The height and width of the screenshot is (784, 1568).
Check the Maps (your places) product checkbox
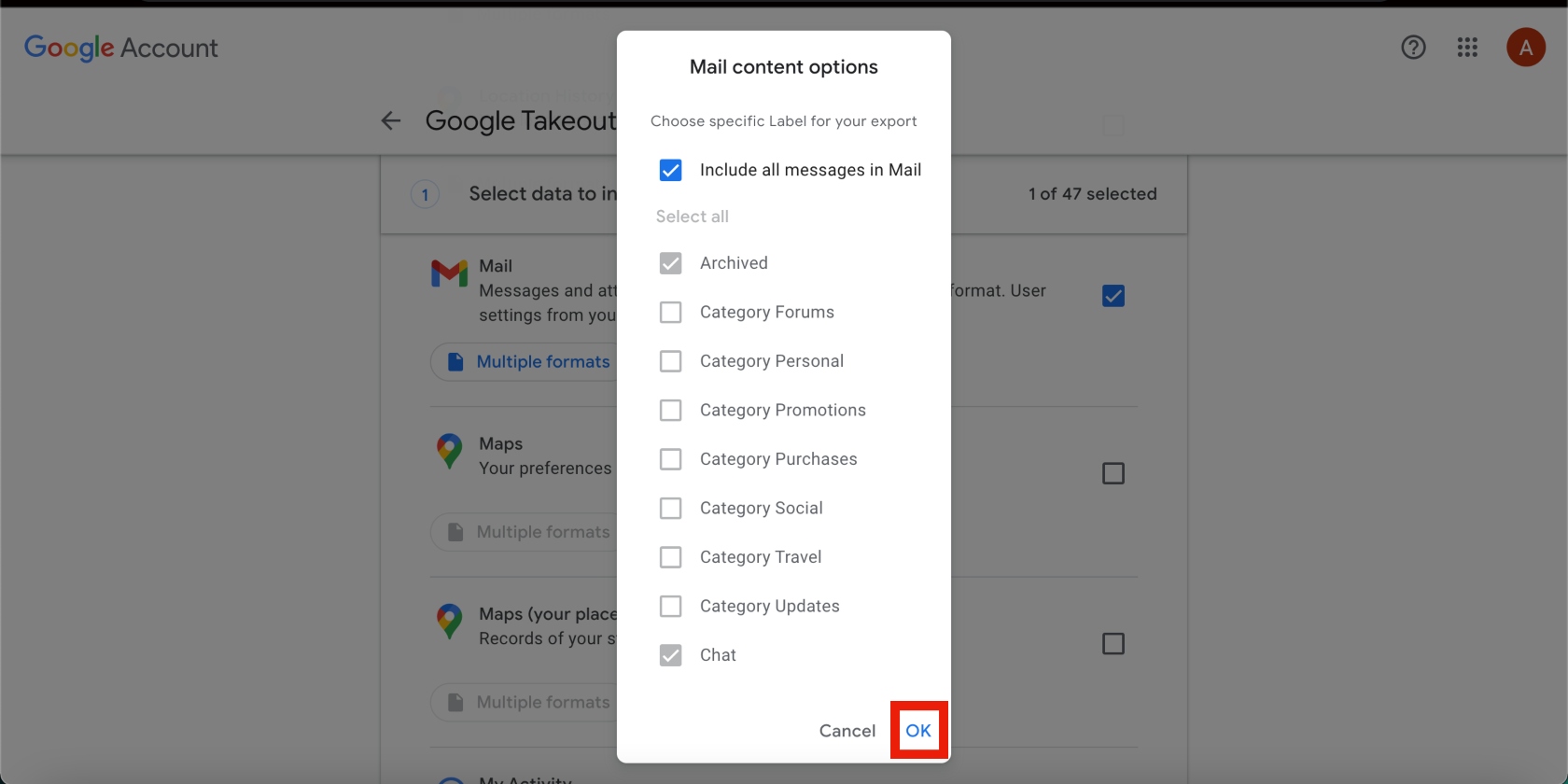pos(1113,644)
